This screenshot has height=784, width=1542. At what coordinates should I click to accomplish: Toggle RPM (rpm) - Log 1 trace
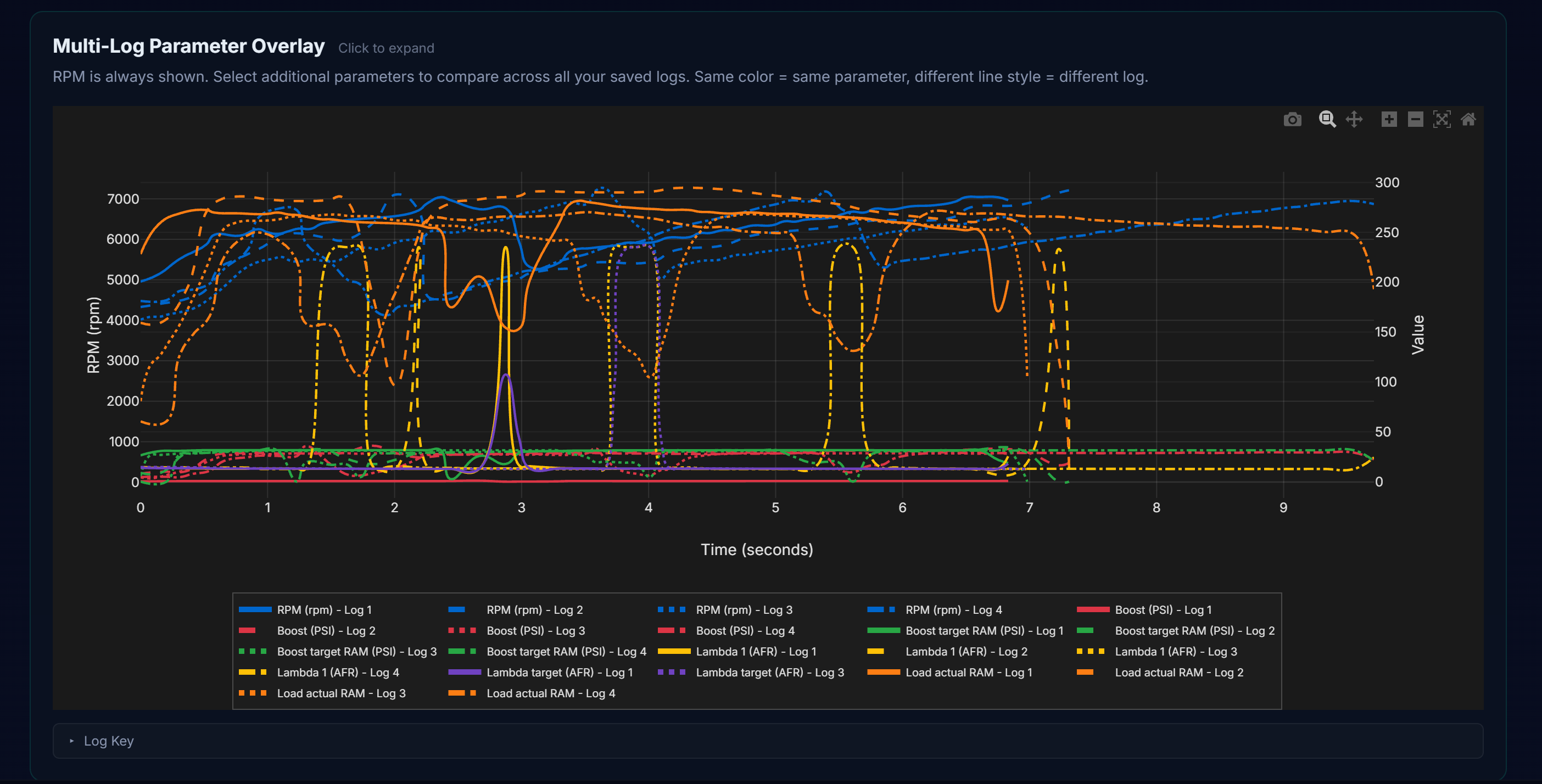[305, 610]
